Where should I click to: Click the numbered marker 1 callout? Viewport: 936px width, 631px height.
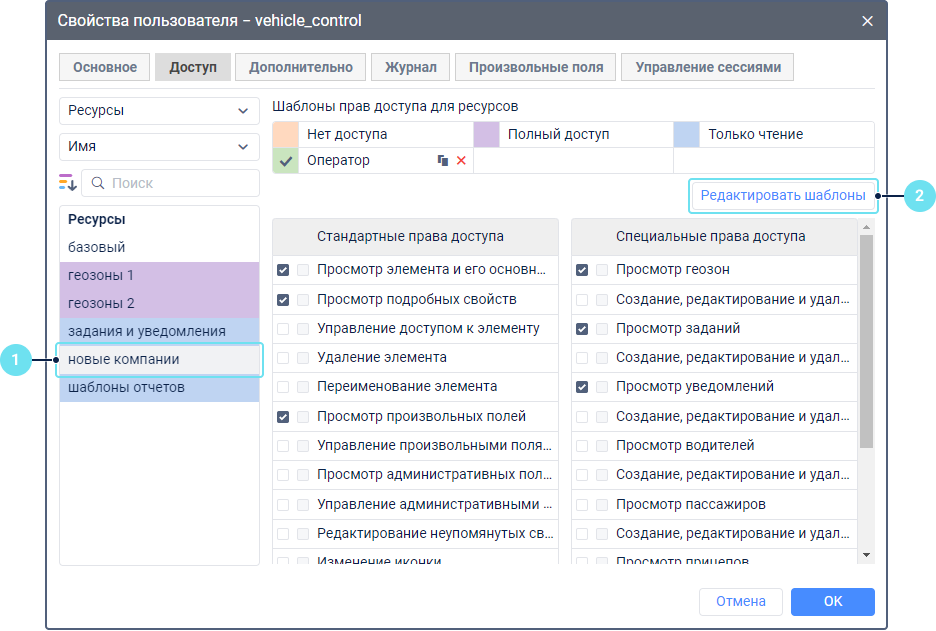pos(15,359)
